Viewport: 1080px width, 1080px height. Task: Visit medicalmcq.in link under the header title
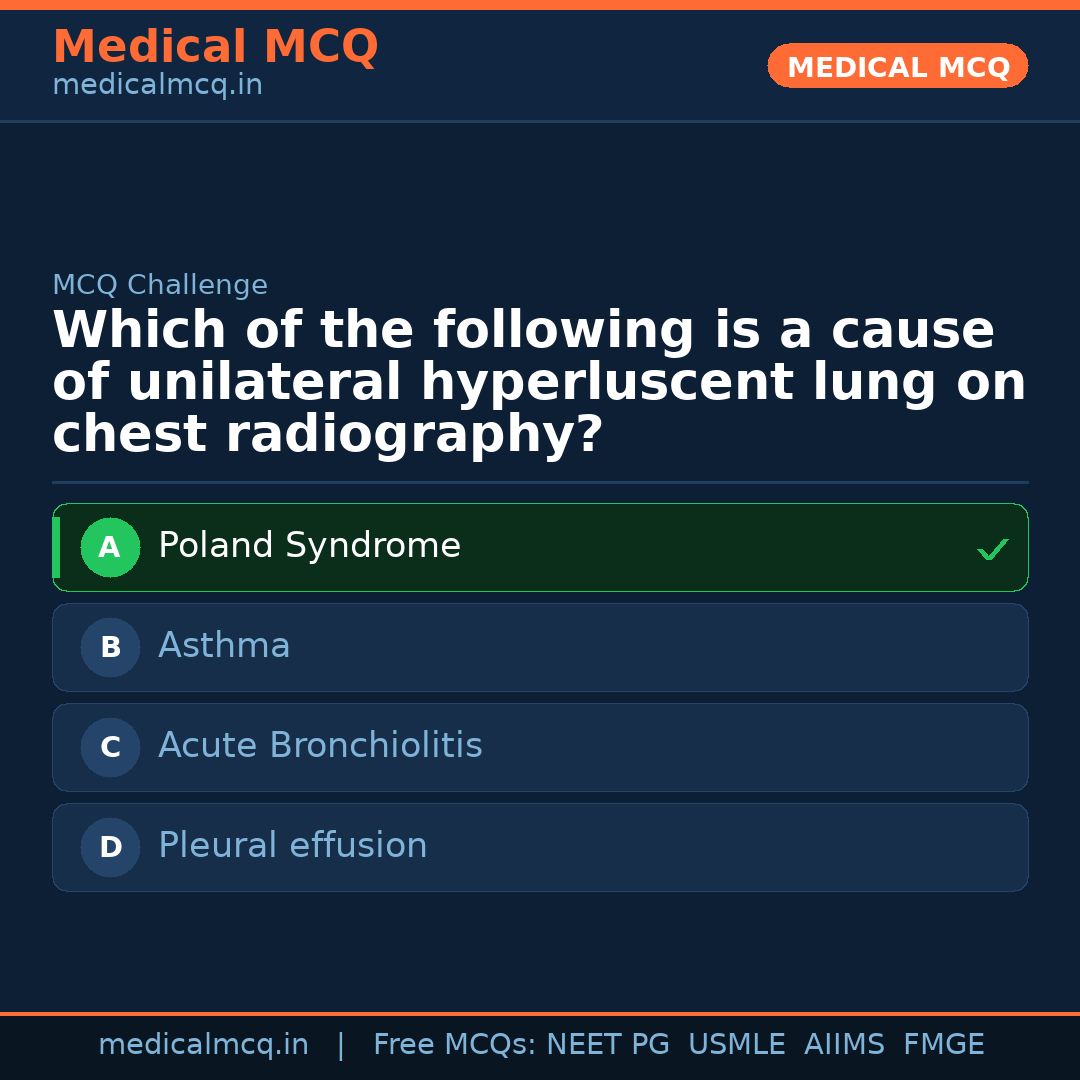click(x=157, y=86)
